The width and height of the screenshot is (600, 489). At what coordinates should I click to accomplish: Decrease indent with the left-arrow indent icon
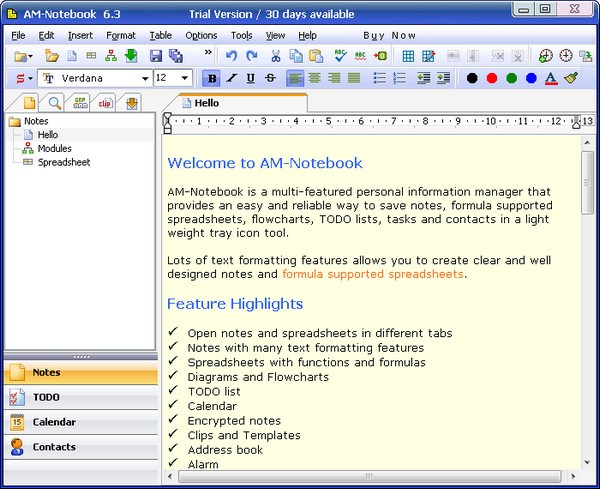424,78
